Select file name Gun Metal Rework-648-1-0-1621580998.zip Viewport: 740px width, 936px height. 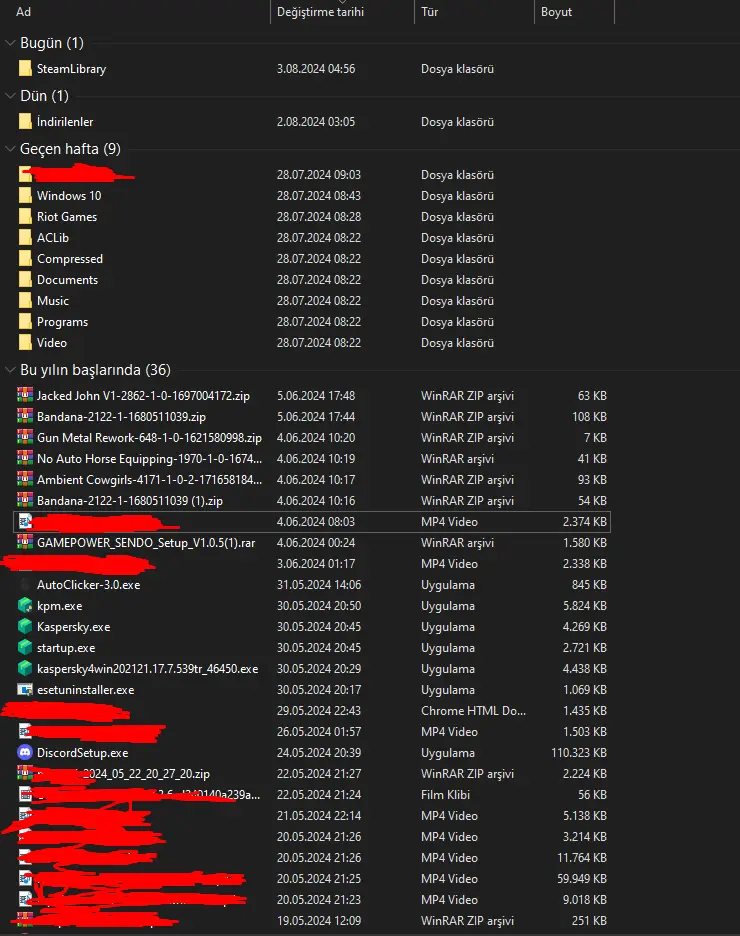[x=149, y=438]
